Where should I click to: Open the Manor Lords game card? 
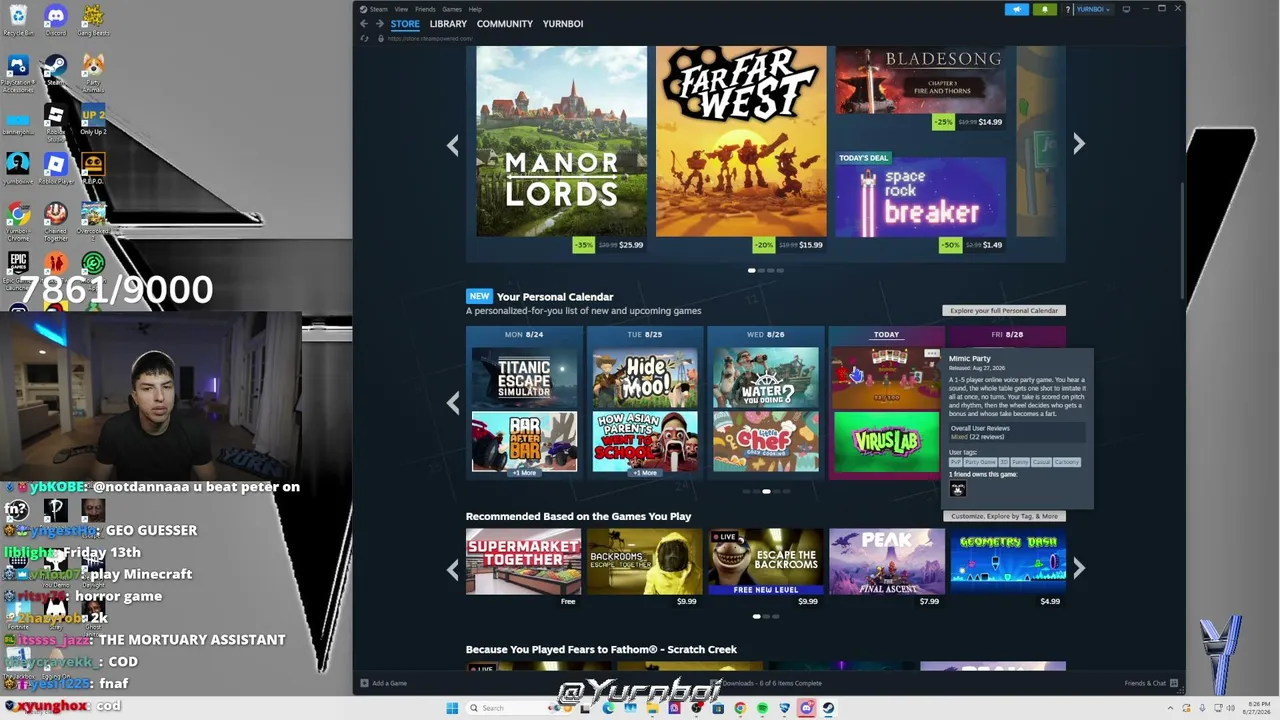tap(562, 141)
